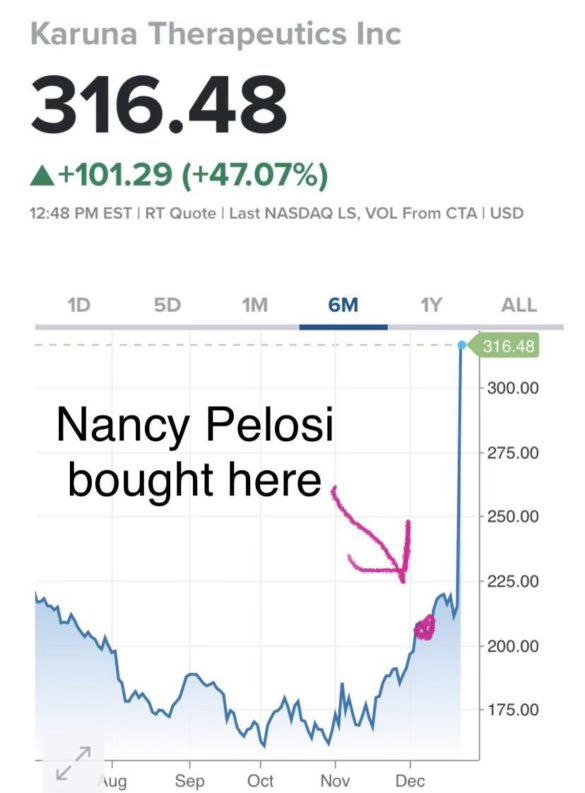This screenshot has height=793, width=585.
Task: Open the 1Y chart view
Action: (431, 305)
